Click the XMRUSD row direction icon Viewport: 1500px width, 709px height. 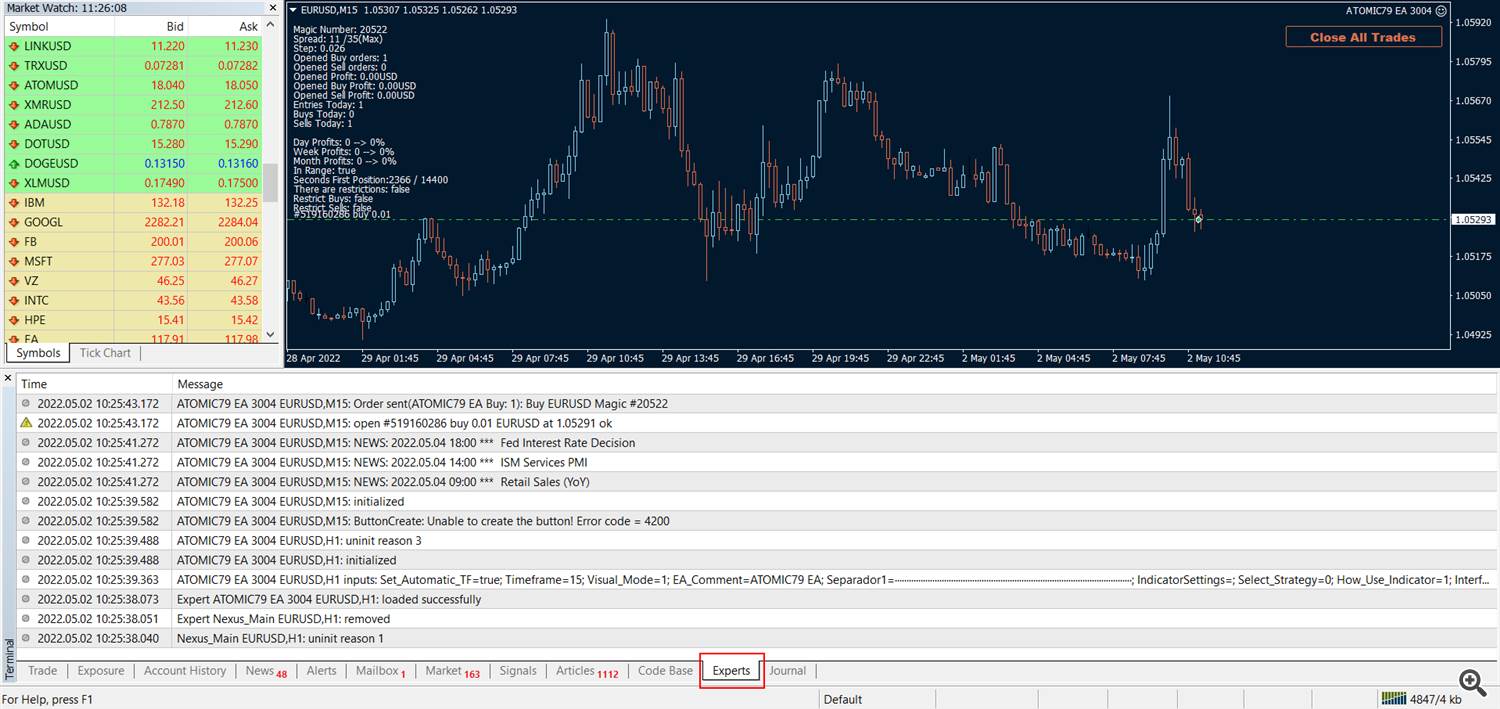click(14, 104)
